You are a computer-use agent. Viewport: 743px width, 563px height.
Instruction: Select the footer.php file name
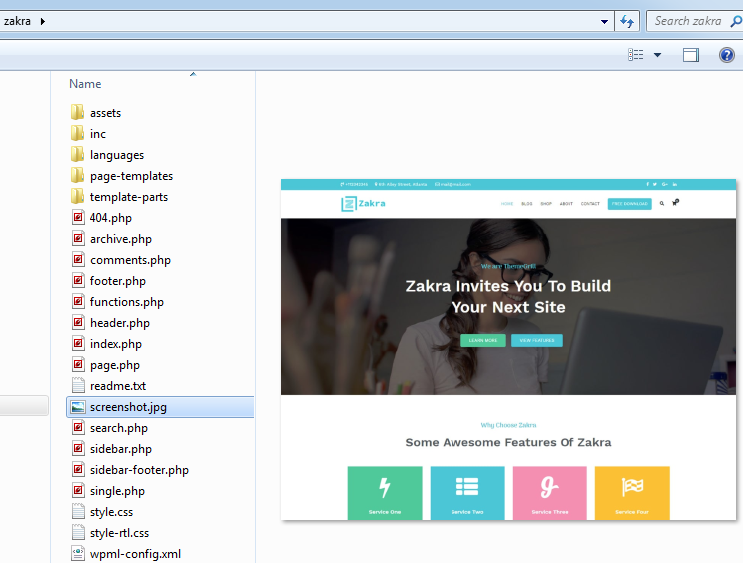(x=118, y=281)
